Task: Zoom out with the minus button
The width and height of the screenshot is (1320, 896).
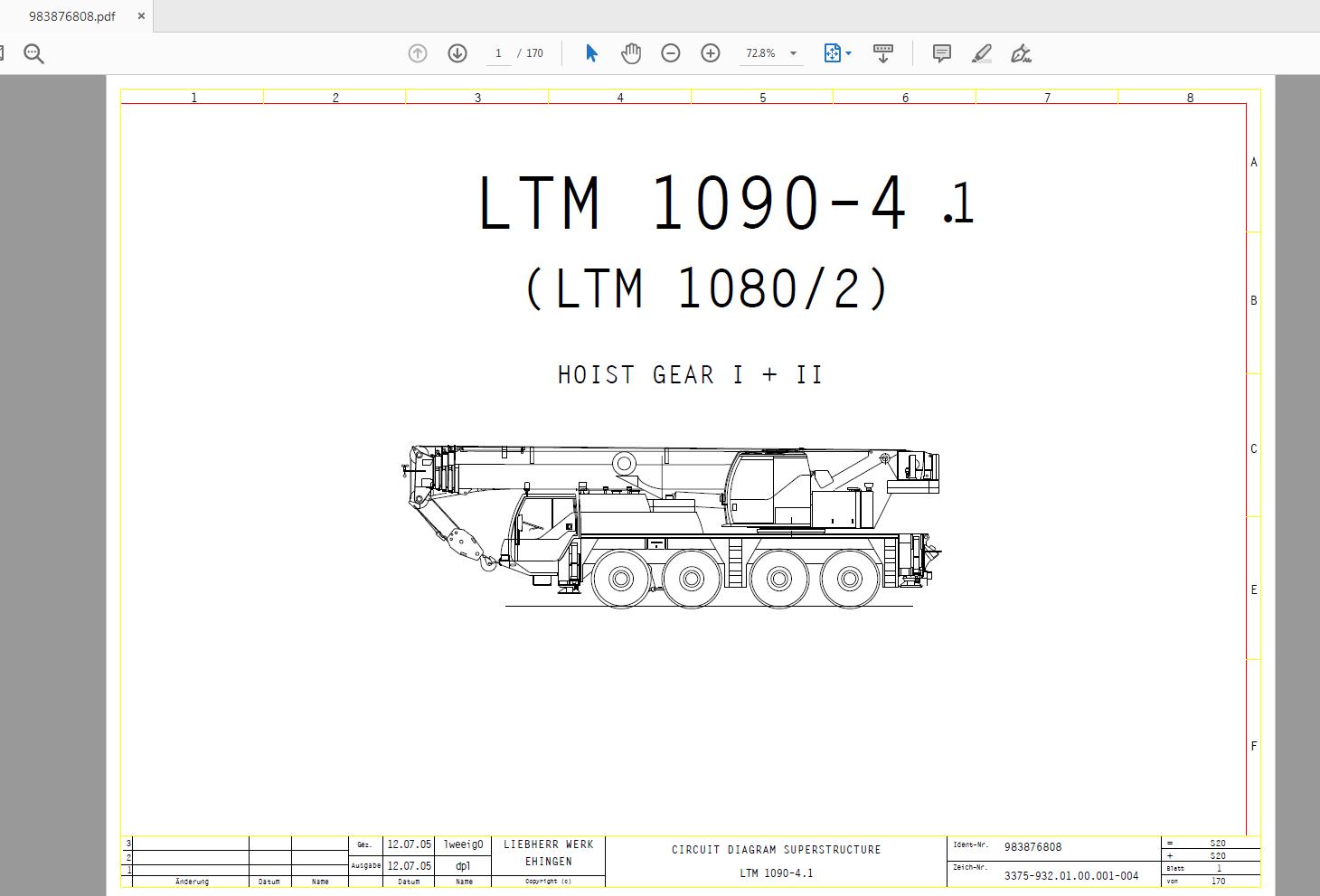Action: click(x=671, y=53)
